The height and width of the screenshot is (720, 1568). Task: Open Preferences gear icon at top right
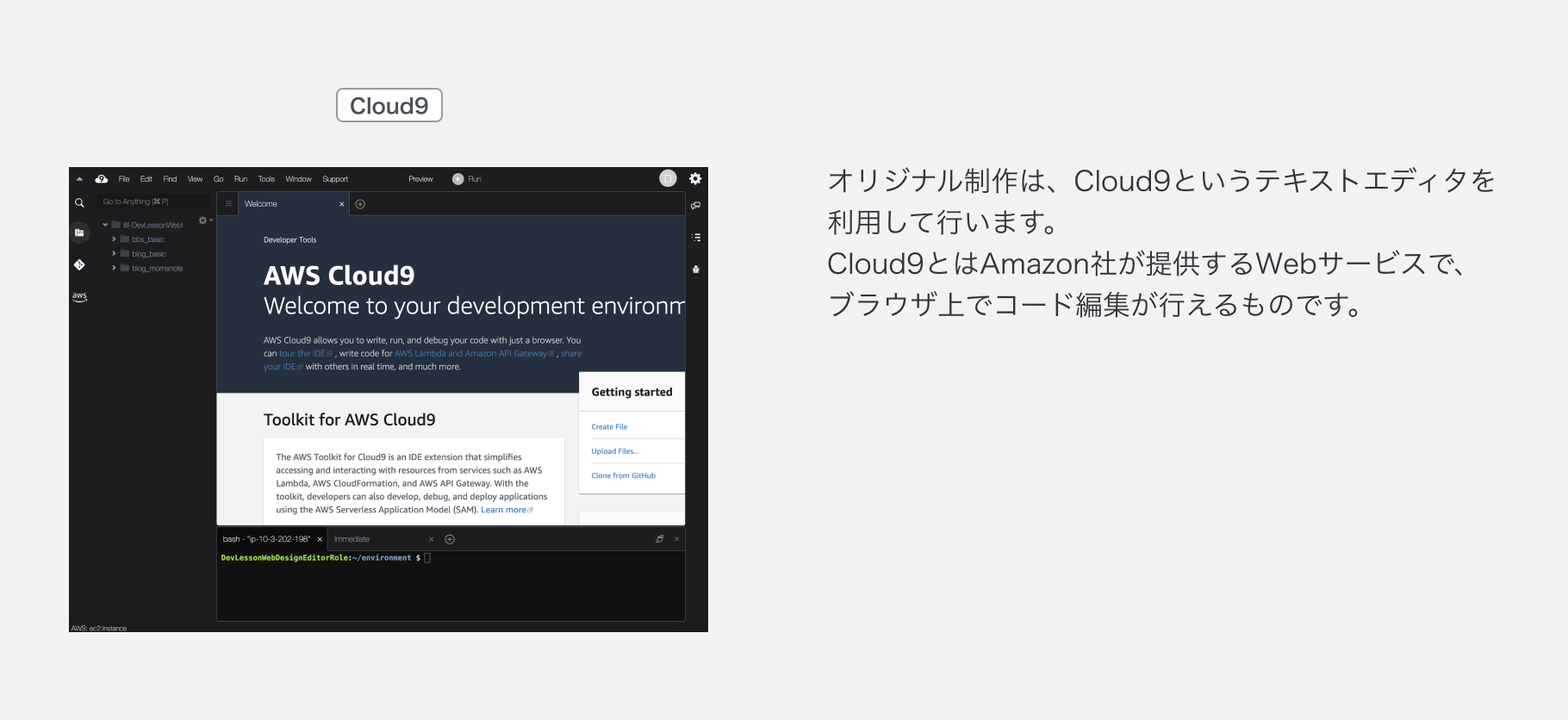click(x=695, y=178)
